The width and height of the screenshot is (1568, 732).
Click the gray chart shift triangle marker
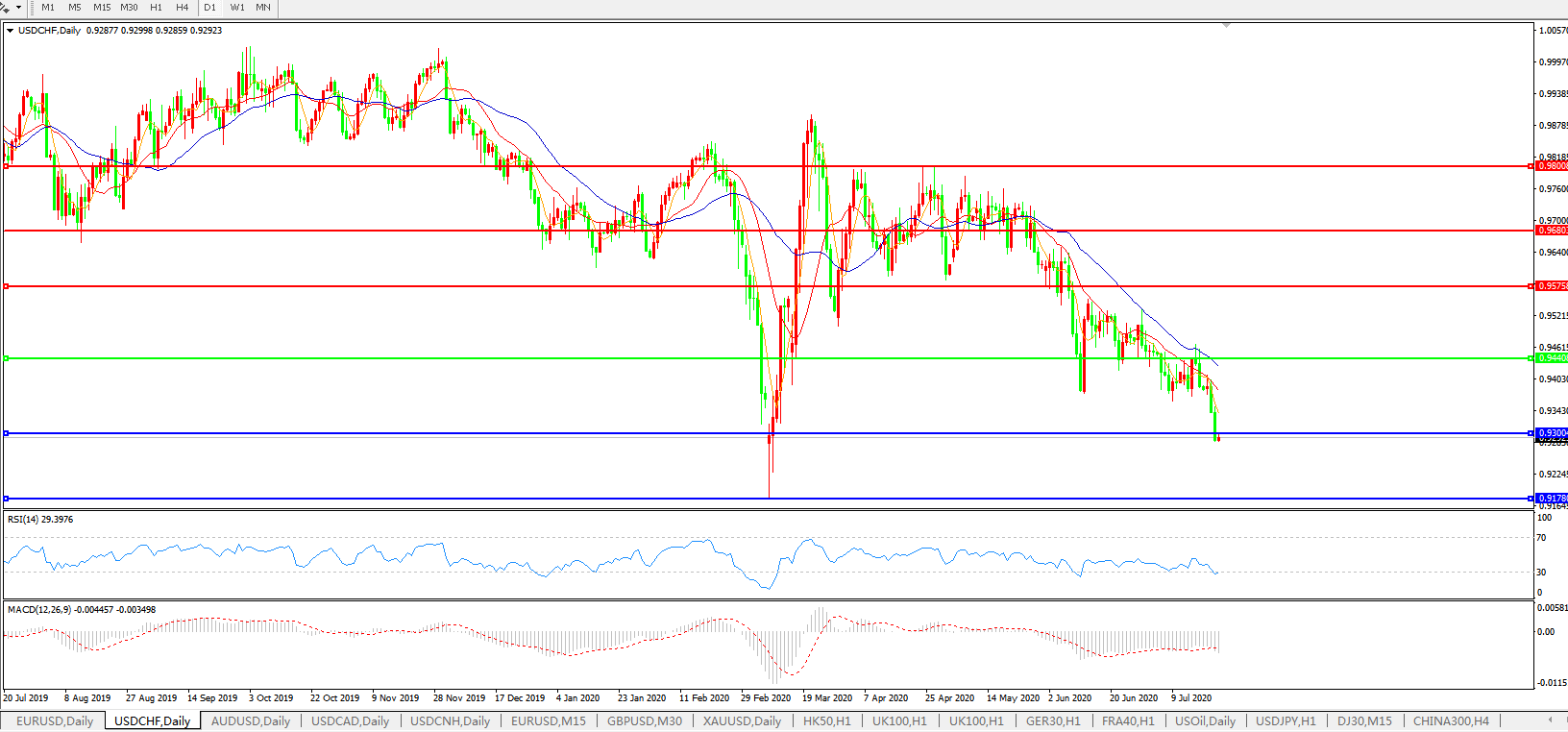(1226, 26)
